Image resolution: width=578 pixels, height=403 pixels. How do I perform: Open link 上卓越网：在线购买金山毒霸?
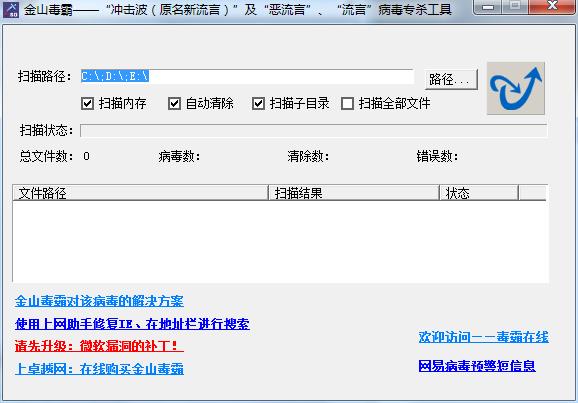point(99,369)
